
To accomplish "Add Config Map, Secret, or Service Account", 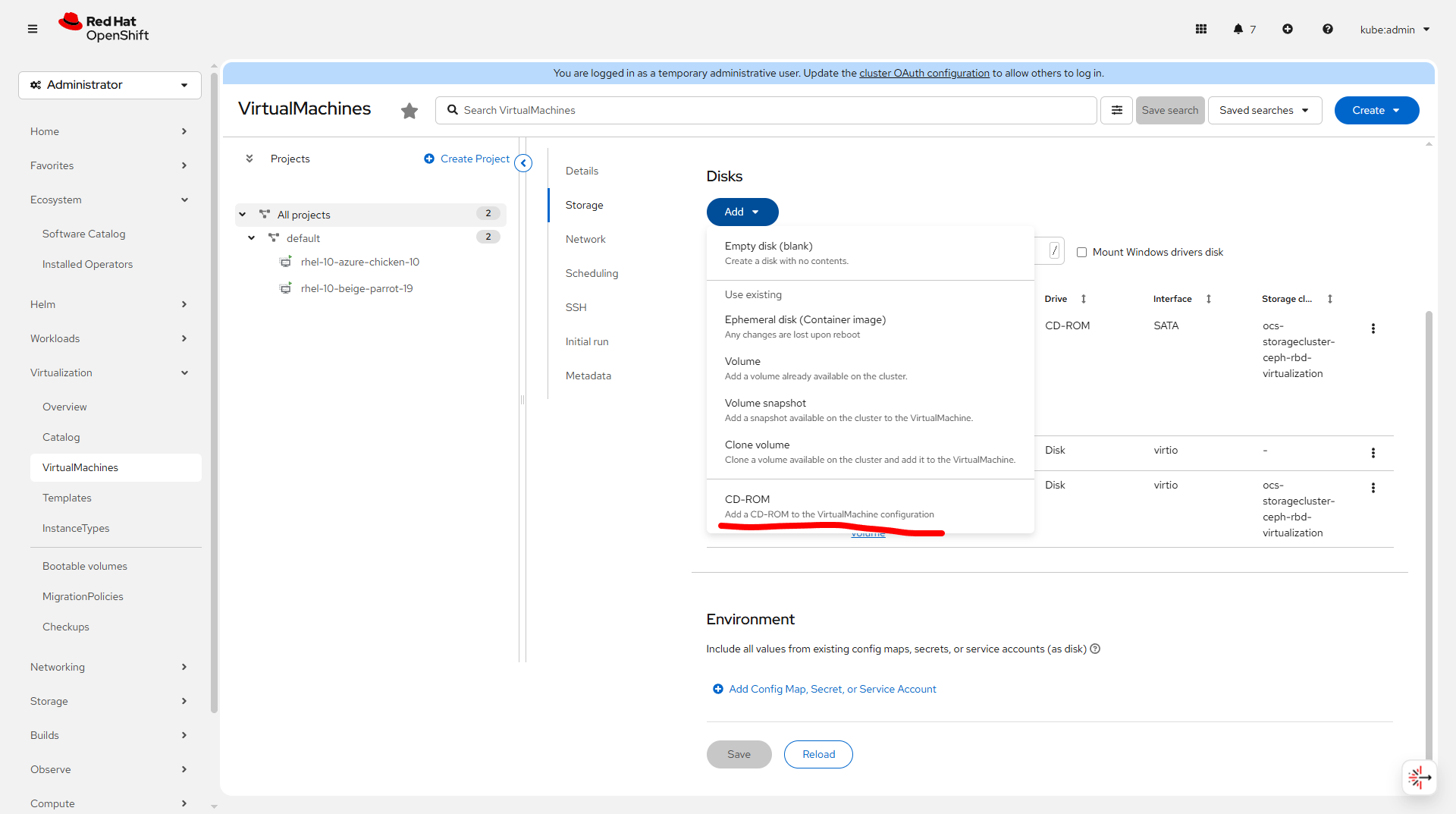I will (x=825, y=689).
